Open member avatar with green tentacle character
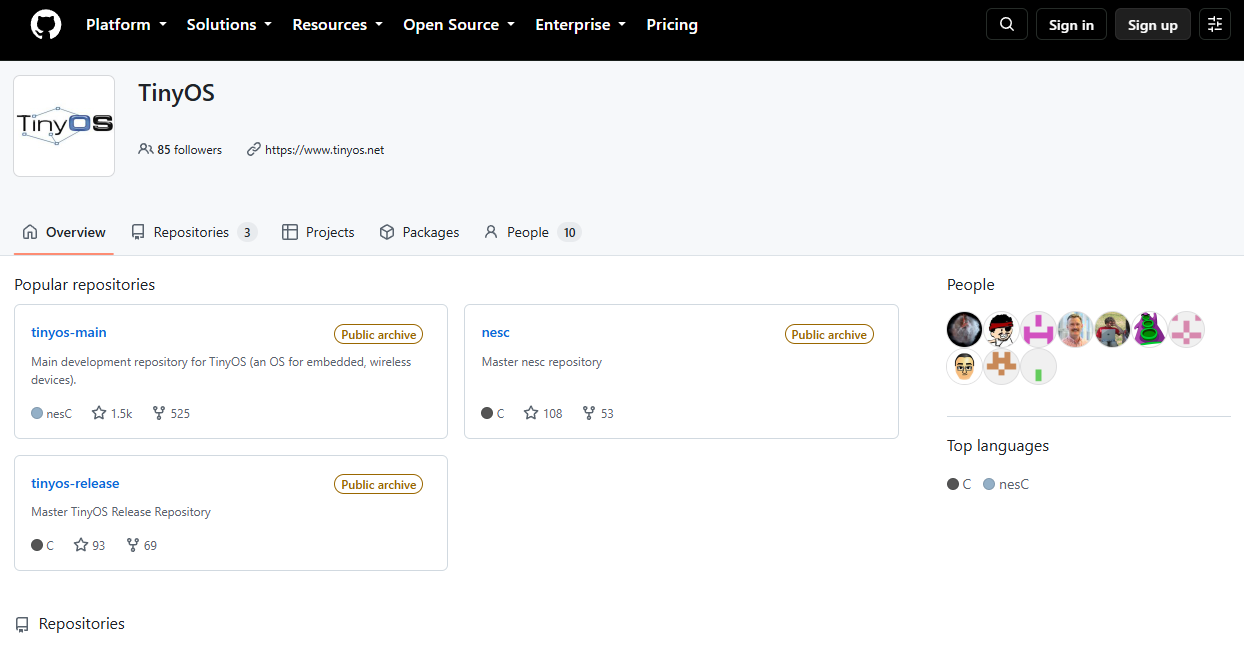Screen dimensions: 1244x647 coord(1150,329)
